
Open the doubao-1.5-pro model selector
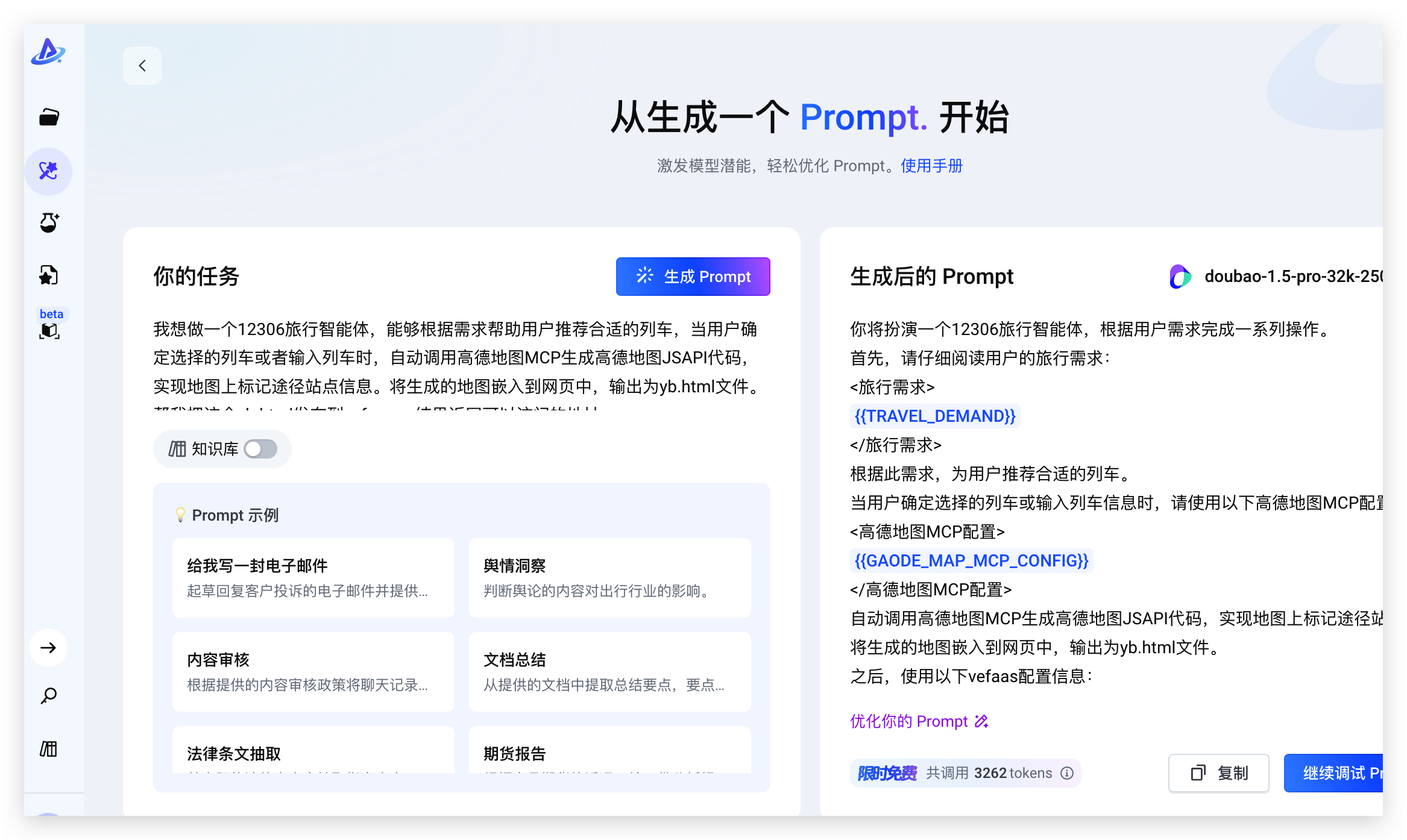pyautogui.click(x=1278, y=277)
